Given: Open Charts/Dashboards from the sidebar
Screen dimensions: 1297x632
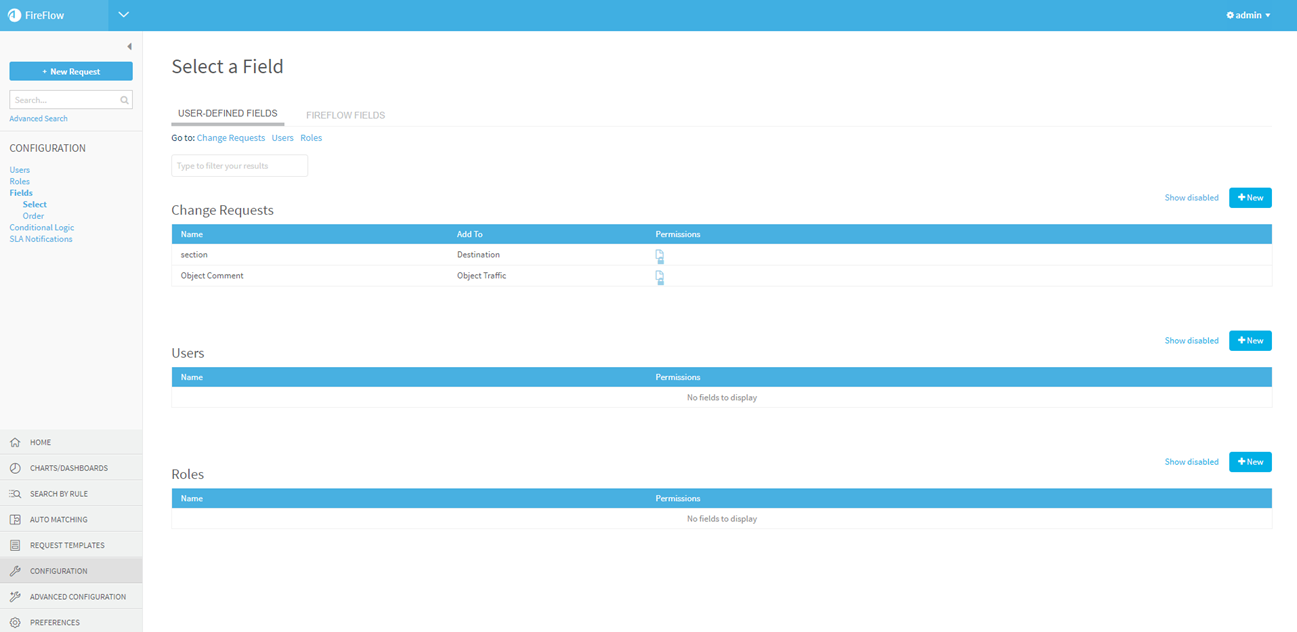Looking at the screenshot, I should pos(68,468).
